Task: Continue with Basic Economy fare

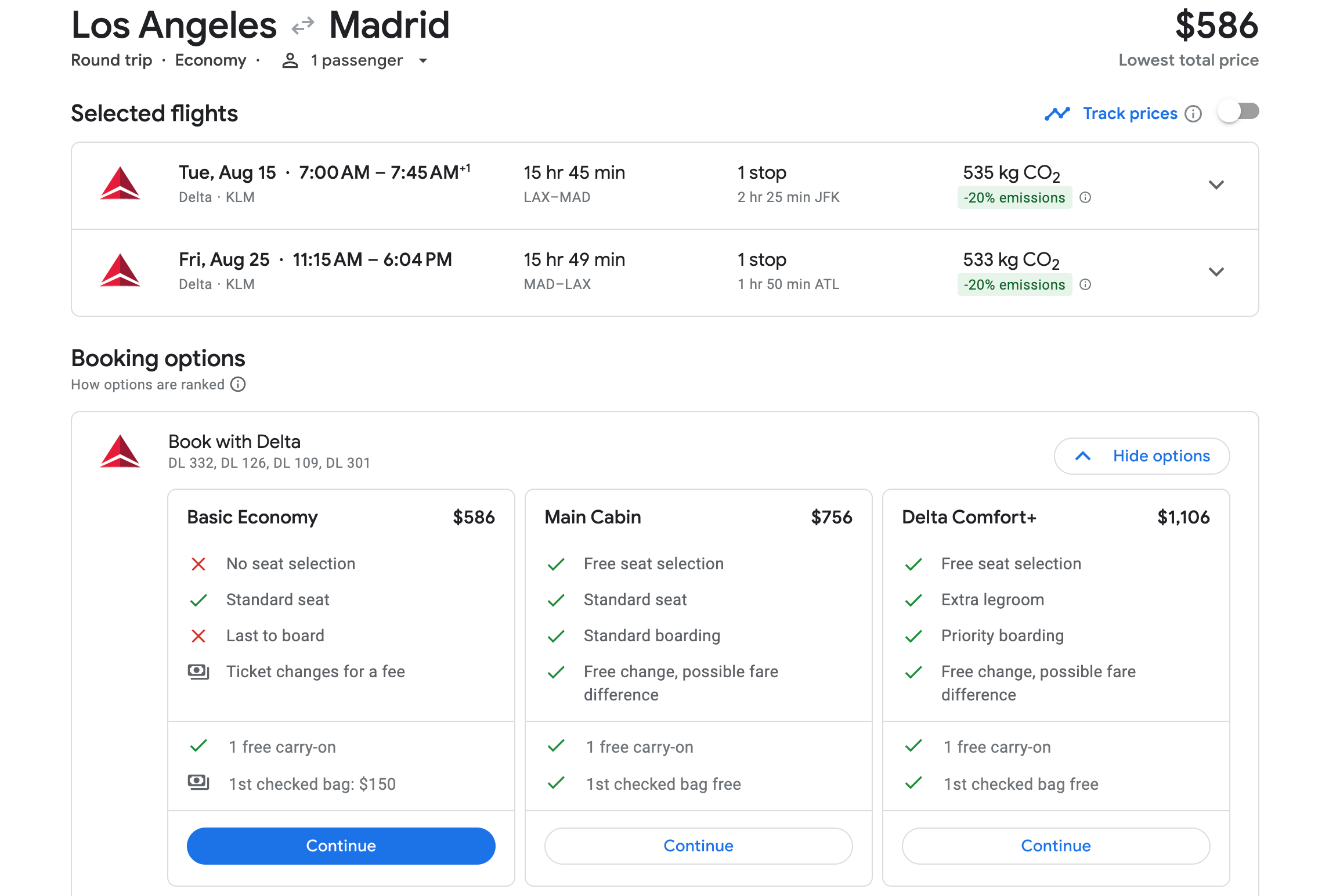Action: pos(341,846)
